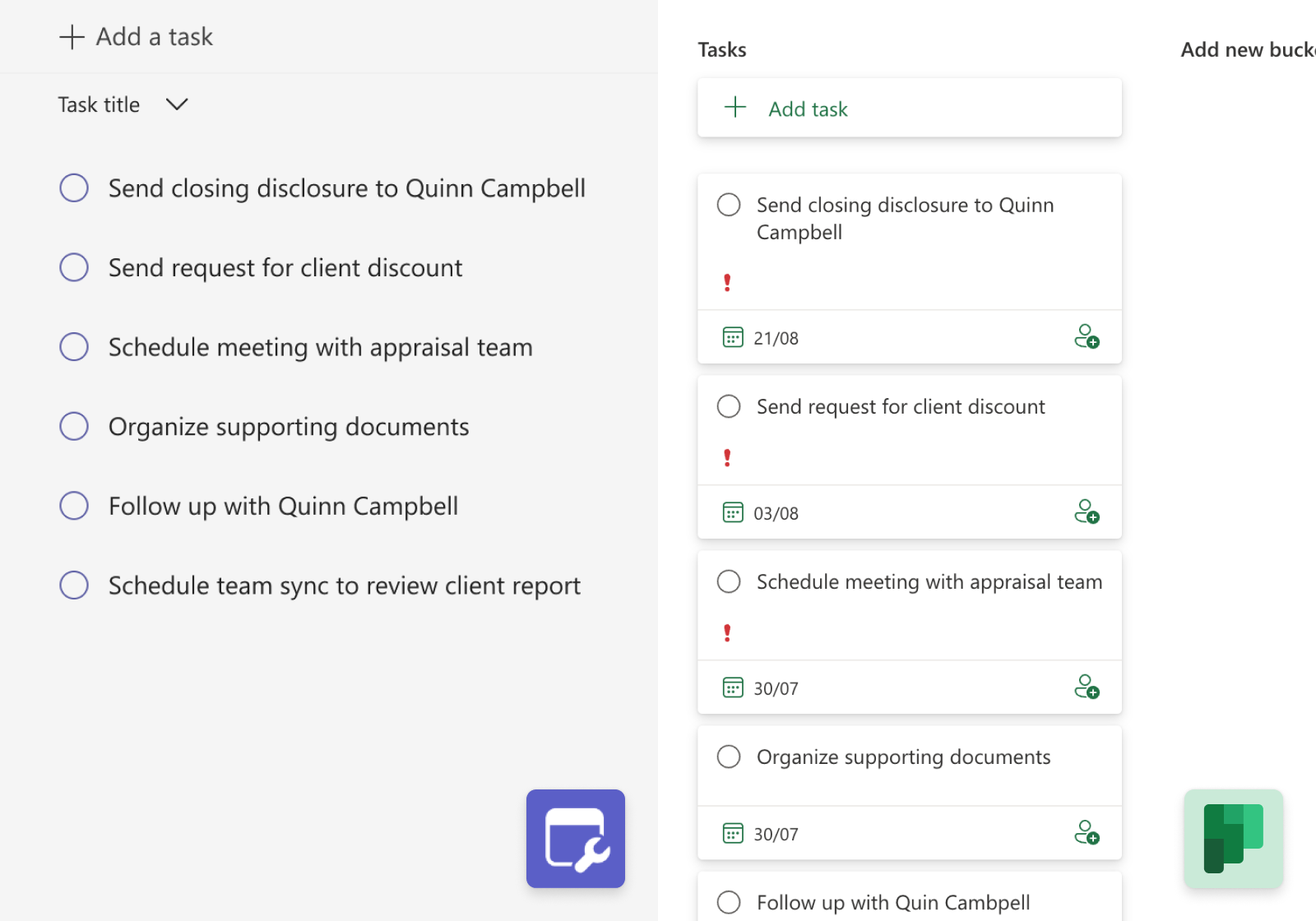The height and width of the screenshot is (921, 1316).
Task: Click the plus icon next to Add a task
Action: [x=72, y=36]
